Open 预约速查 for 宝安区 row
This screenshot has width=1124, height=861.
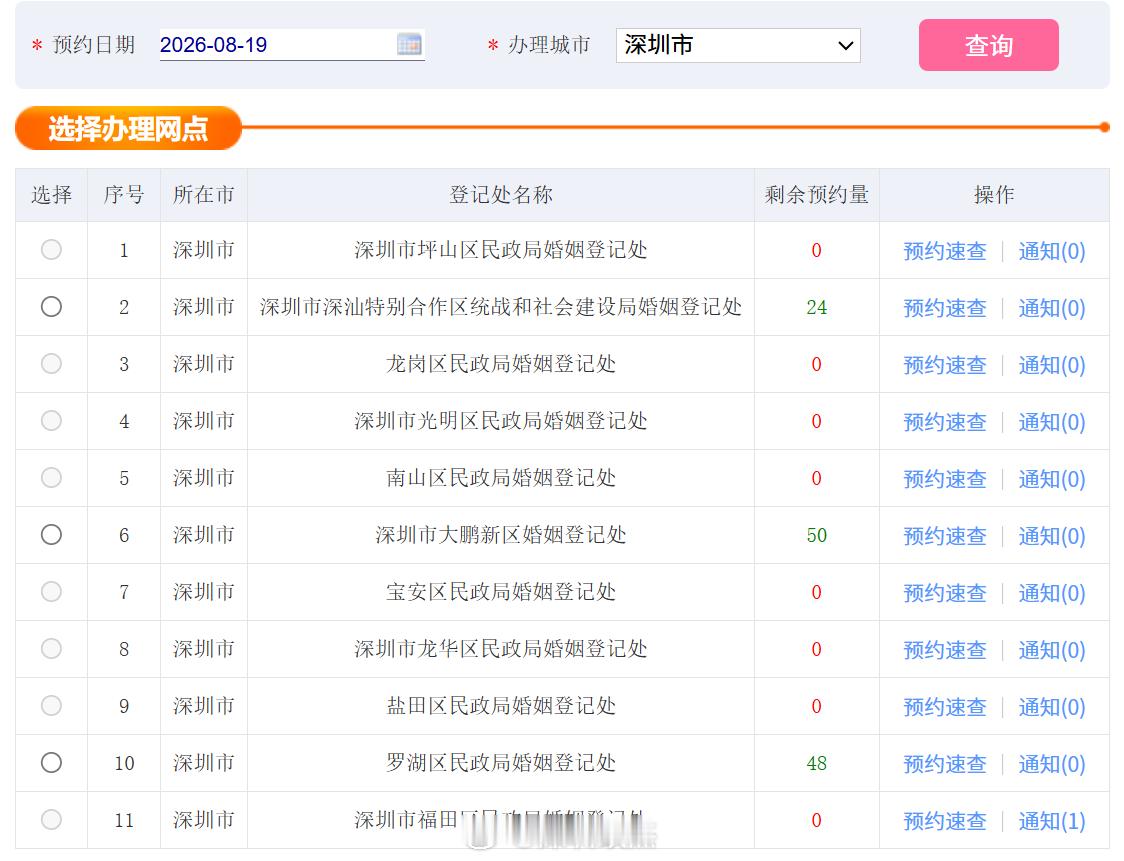[945, 593]
